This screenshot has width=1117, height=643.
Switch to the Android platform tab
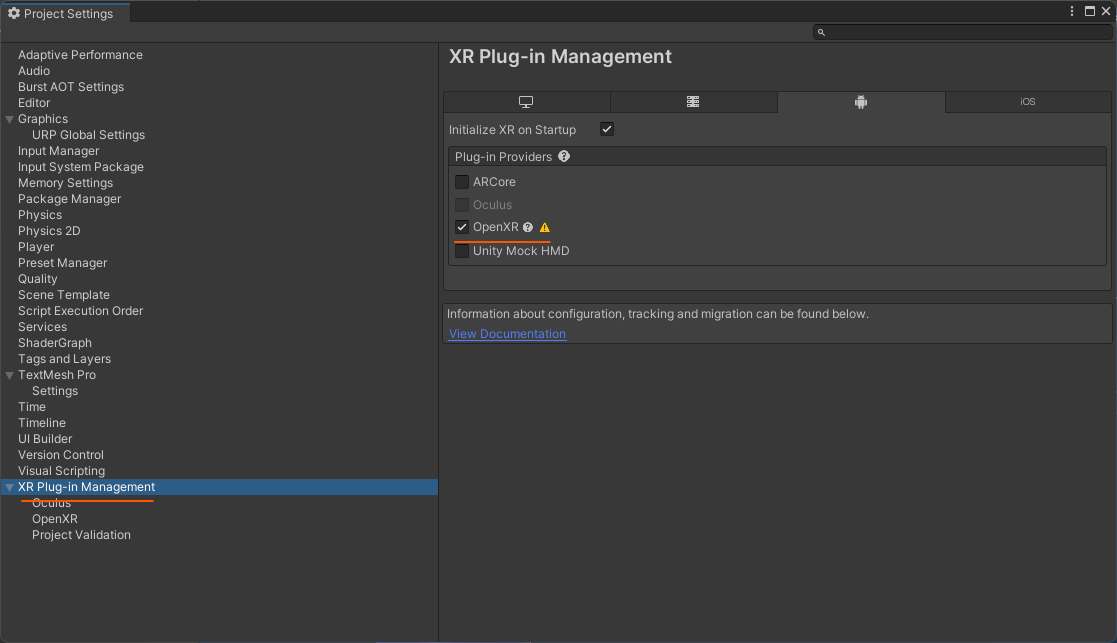tap(861, 102)
